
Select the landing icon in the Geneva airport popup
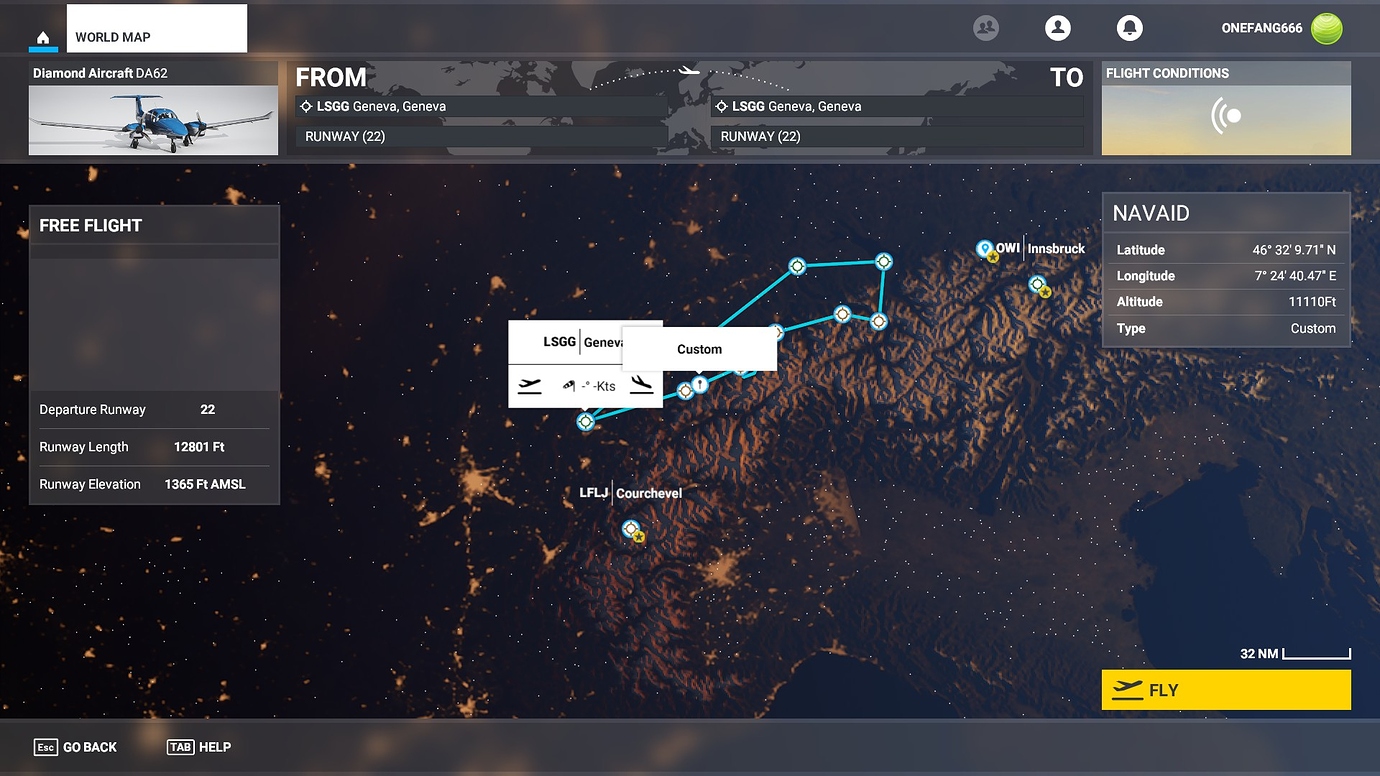point(643,386)
